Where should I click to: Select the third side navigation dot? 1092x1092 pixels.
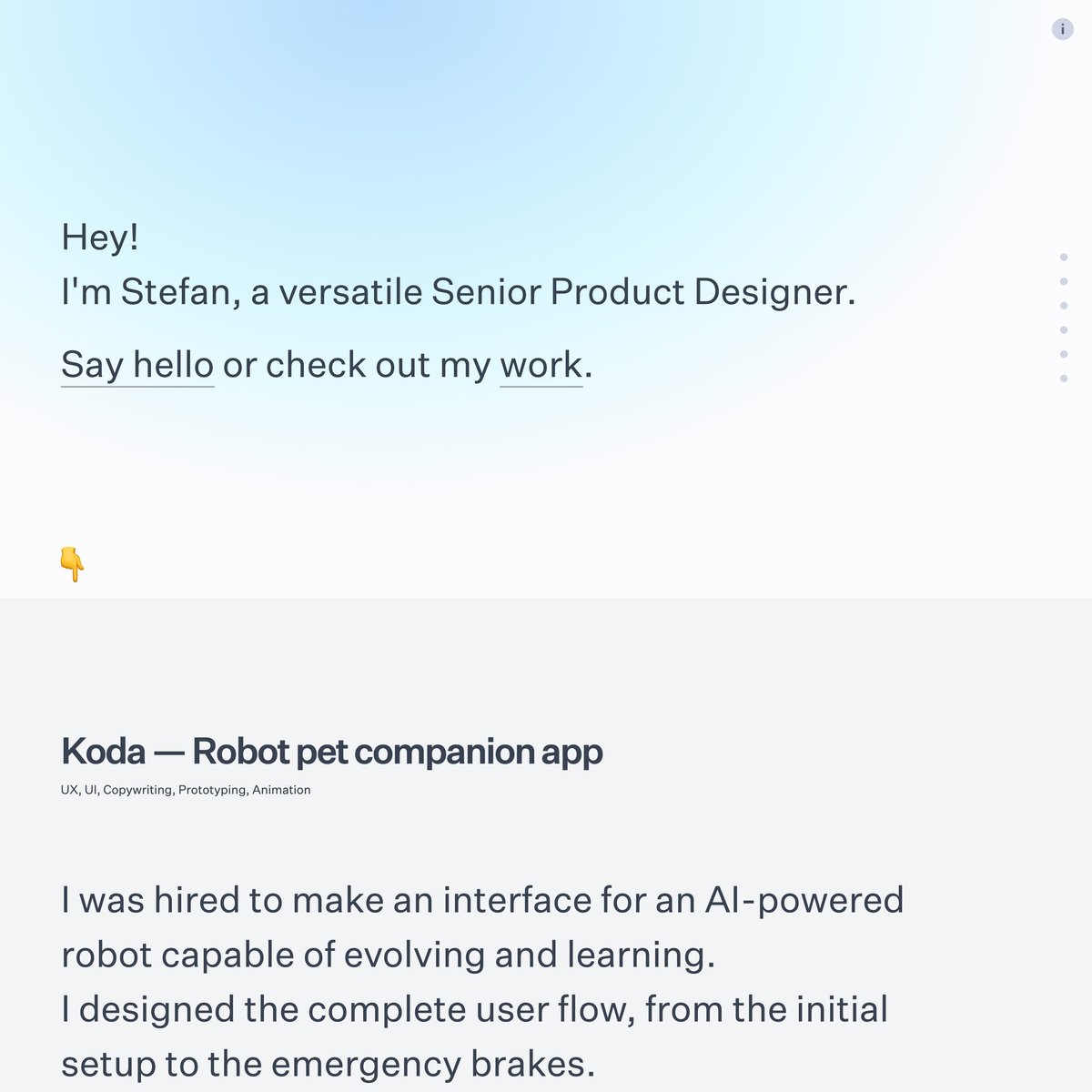1064,306
